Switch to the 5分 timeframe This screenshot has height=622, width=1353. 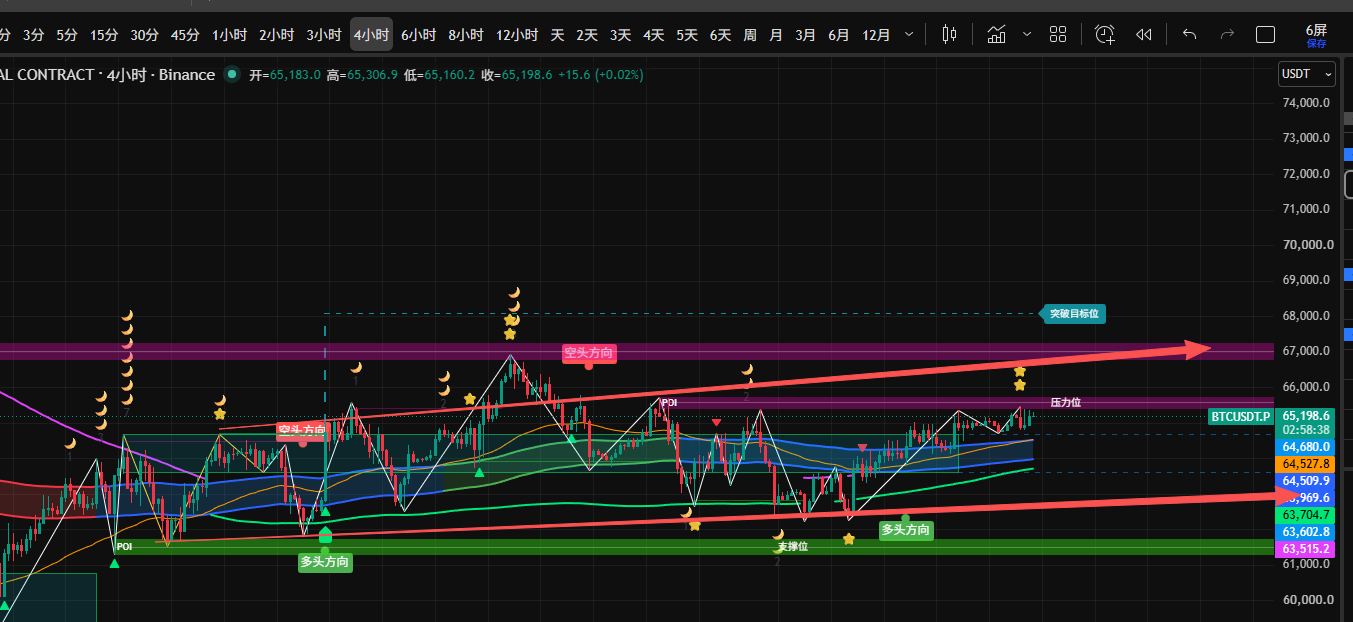[67, 34]
